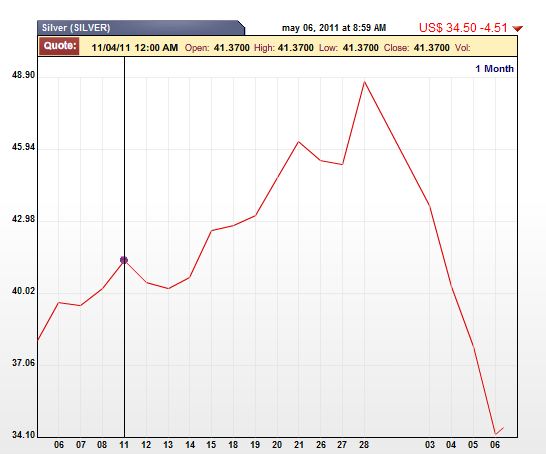Click the 42.98 value on the y-axis

pyautogui.click(x=23, y=219)
